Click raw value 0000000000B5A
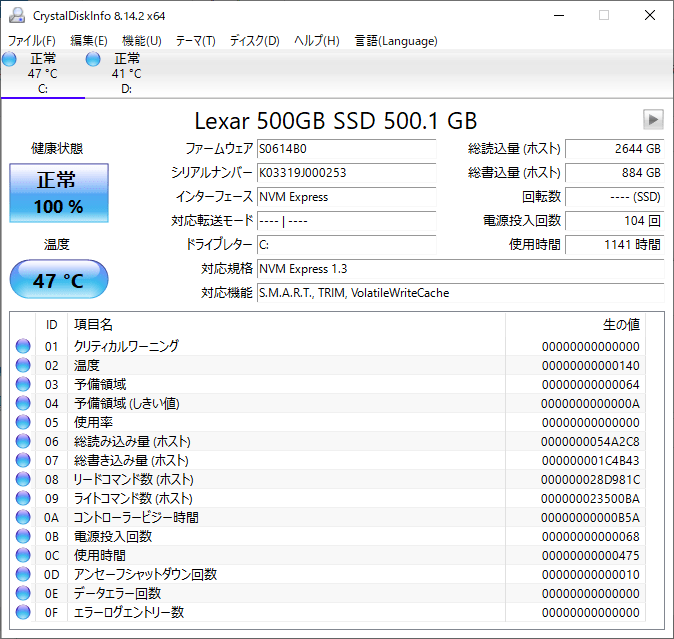This screenshot has width=674, height=639. 591,517
